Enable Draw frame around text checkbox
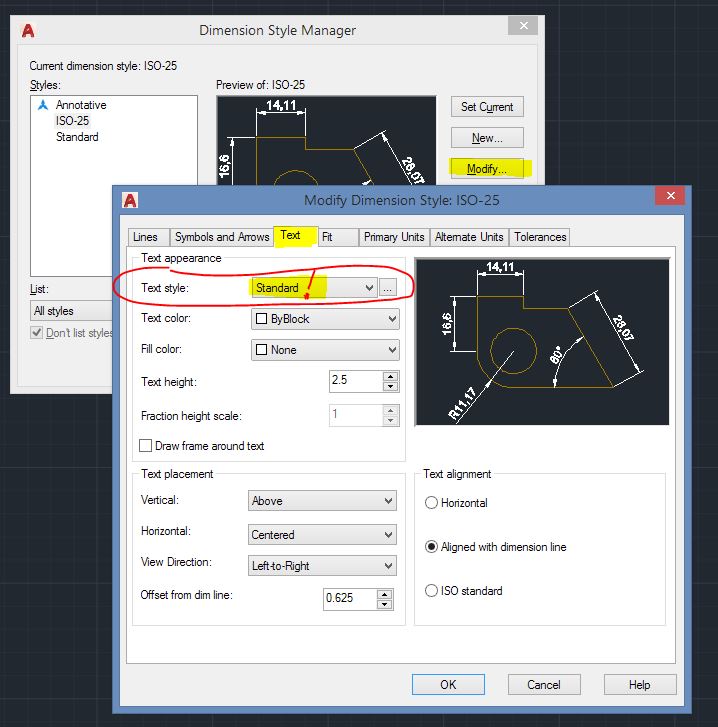 coord(146,446)
